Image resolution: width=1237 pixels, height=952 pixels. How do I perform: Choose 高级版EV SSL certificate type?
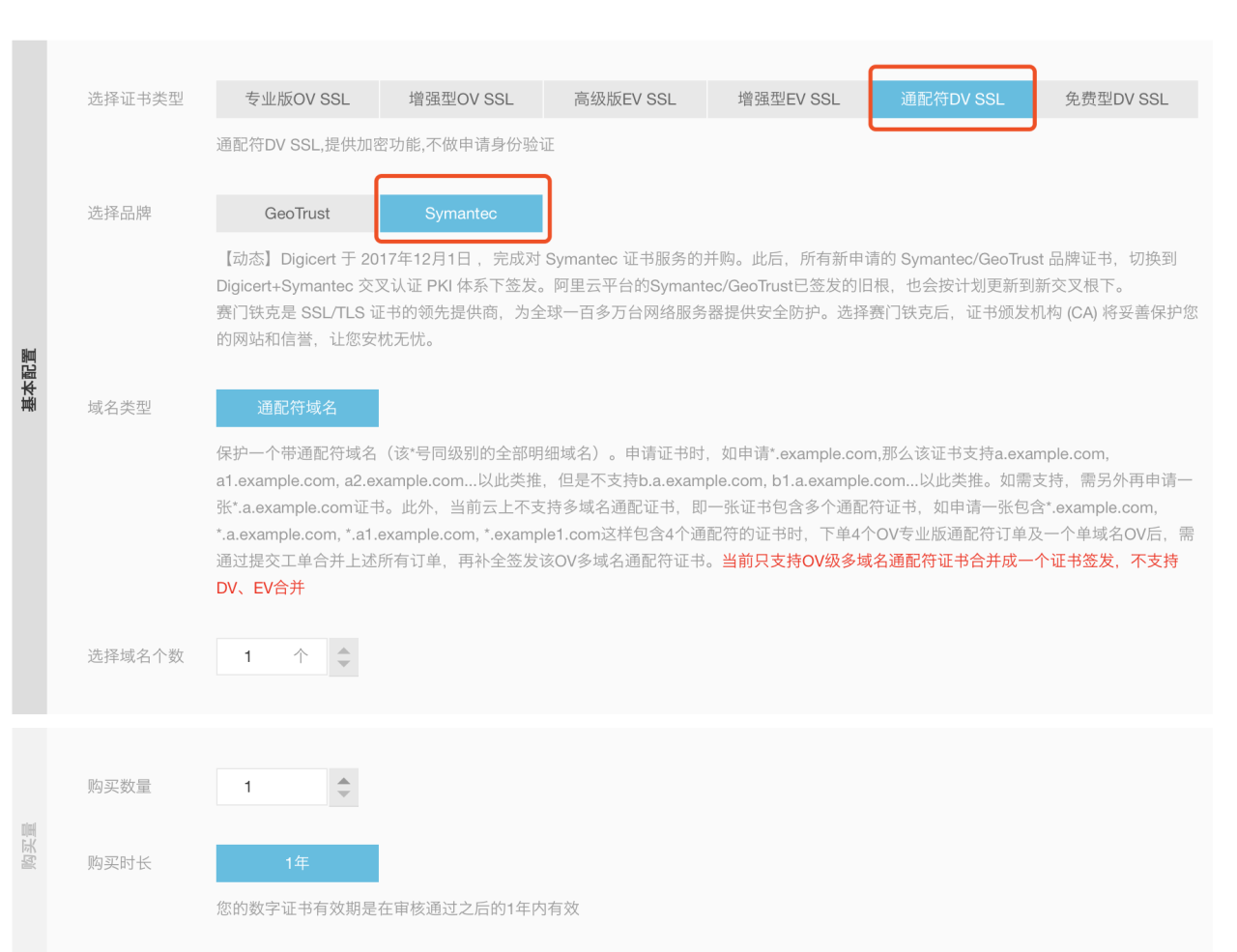[x=624, y=100]
